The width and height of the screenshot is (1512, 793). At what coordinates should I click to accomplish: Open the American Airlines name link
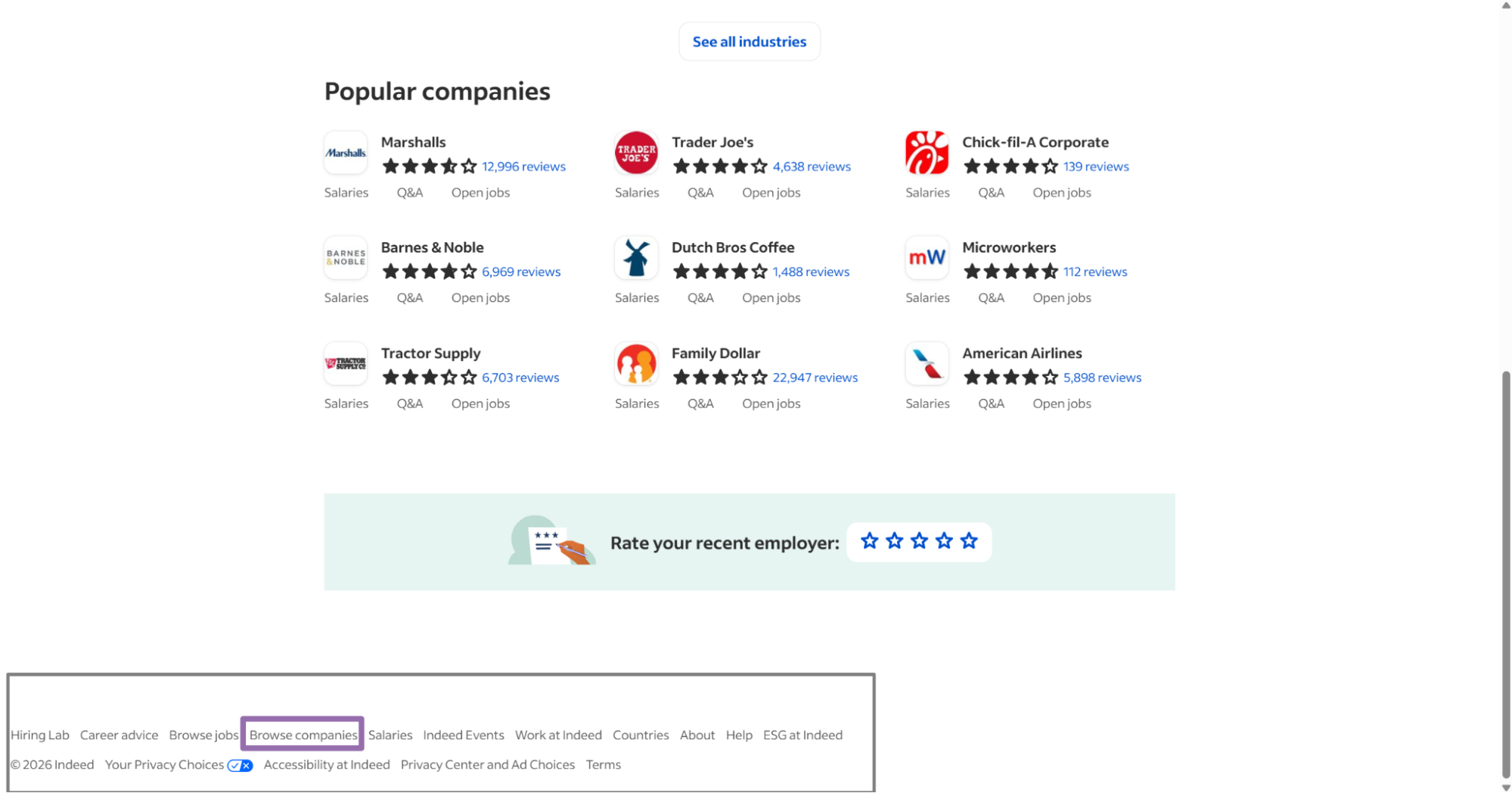point(1022,353)
